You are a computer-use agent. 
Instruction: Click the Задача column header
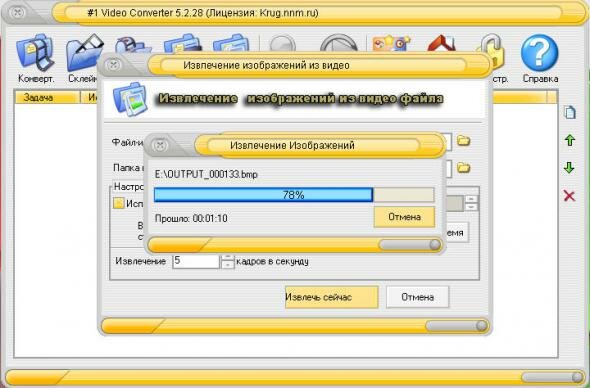pyautogui.click(x=48, y=97)
